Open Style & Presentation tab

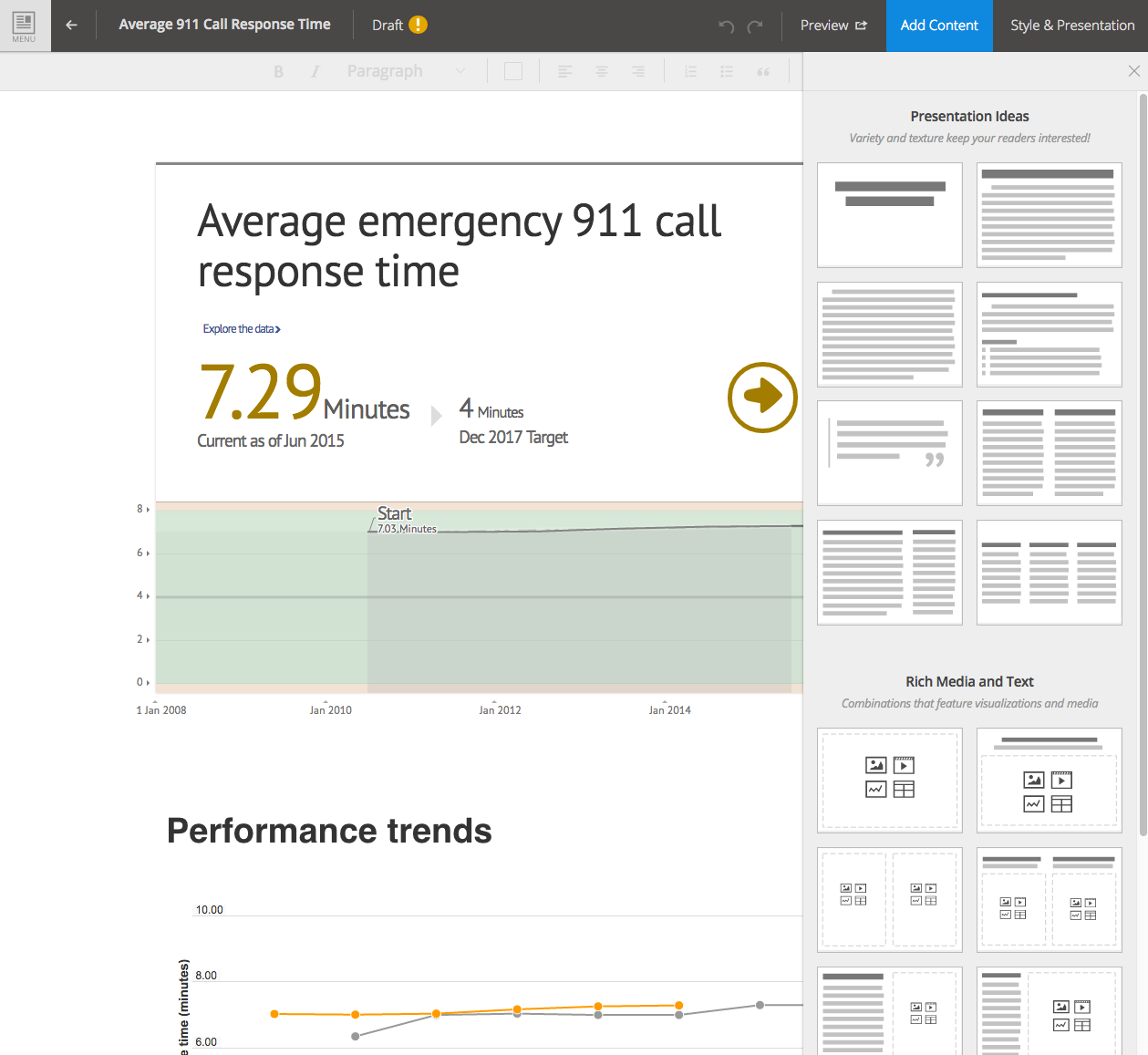coord(1072,26)
